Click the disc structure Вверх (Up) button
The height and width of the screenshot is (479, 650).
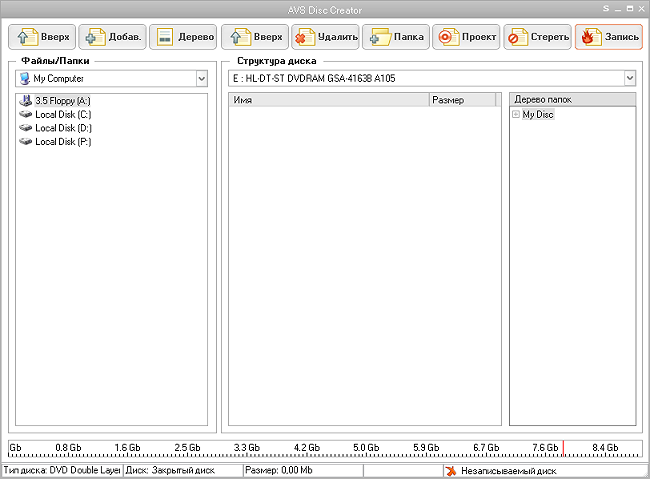(x=255, y=37)
